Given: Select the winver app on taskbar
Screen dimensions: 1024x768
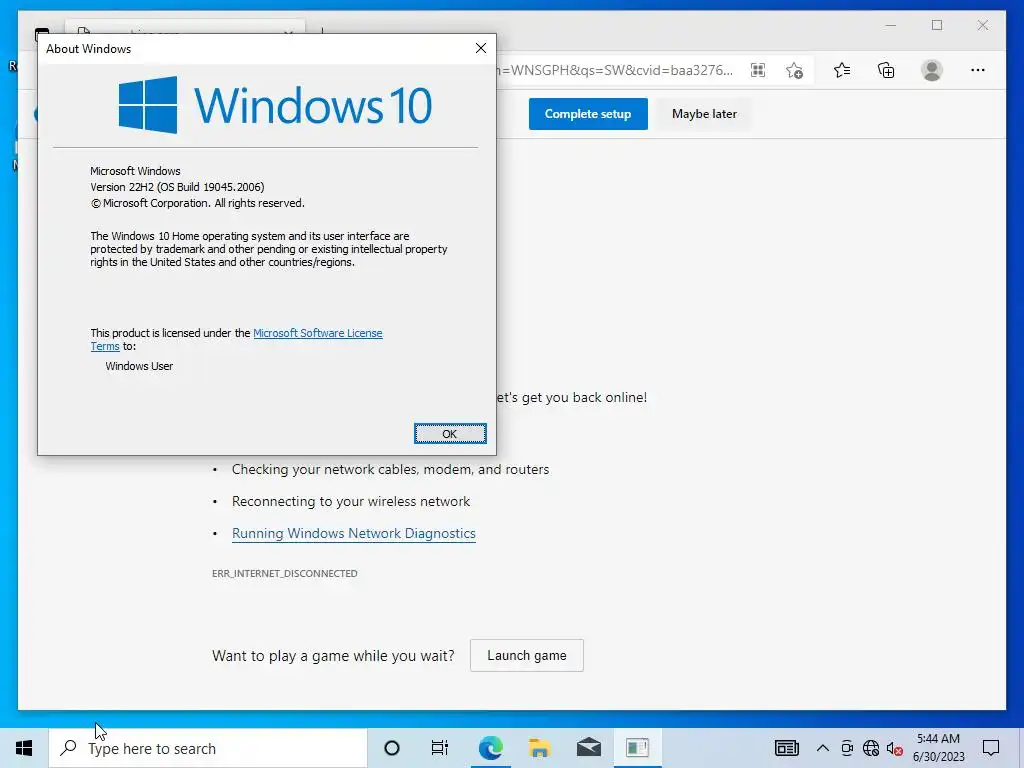Looking at the screenshot, I should [637, 748].
